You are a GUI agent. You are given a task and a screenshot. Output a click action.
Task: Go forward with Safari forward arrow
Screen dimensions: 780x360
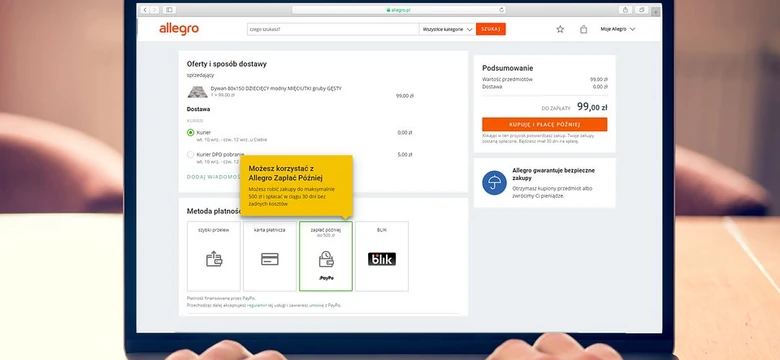click(154, 10)
